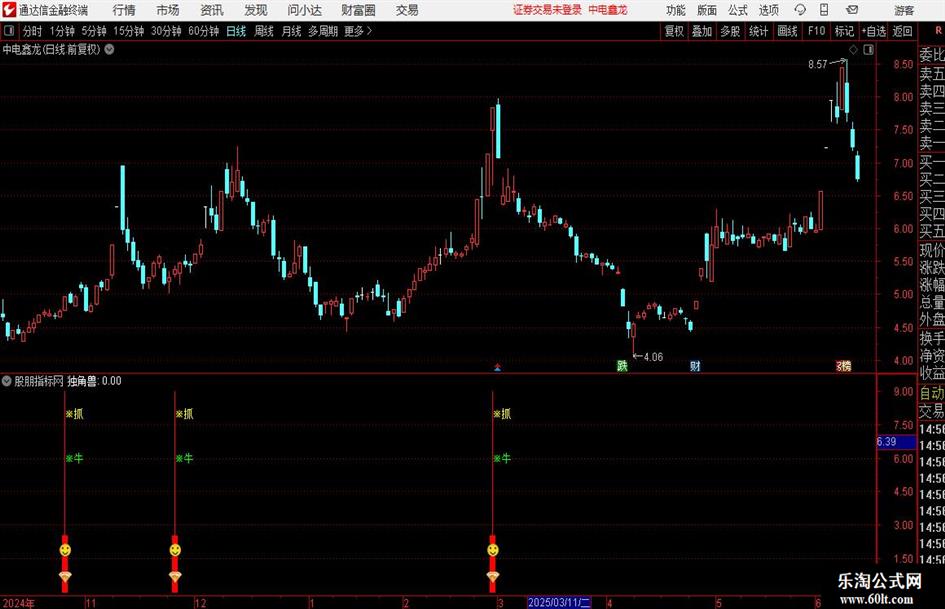Switch to the 30分钟 period

coord(166,31)
